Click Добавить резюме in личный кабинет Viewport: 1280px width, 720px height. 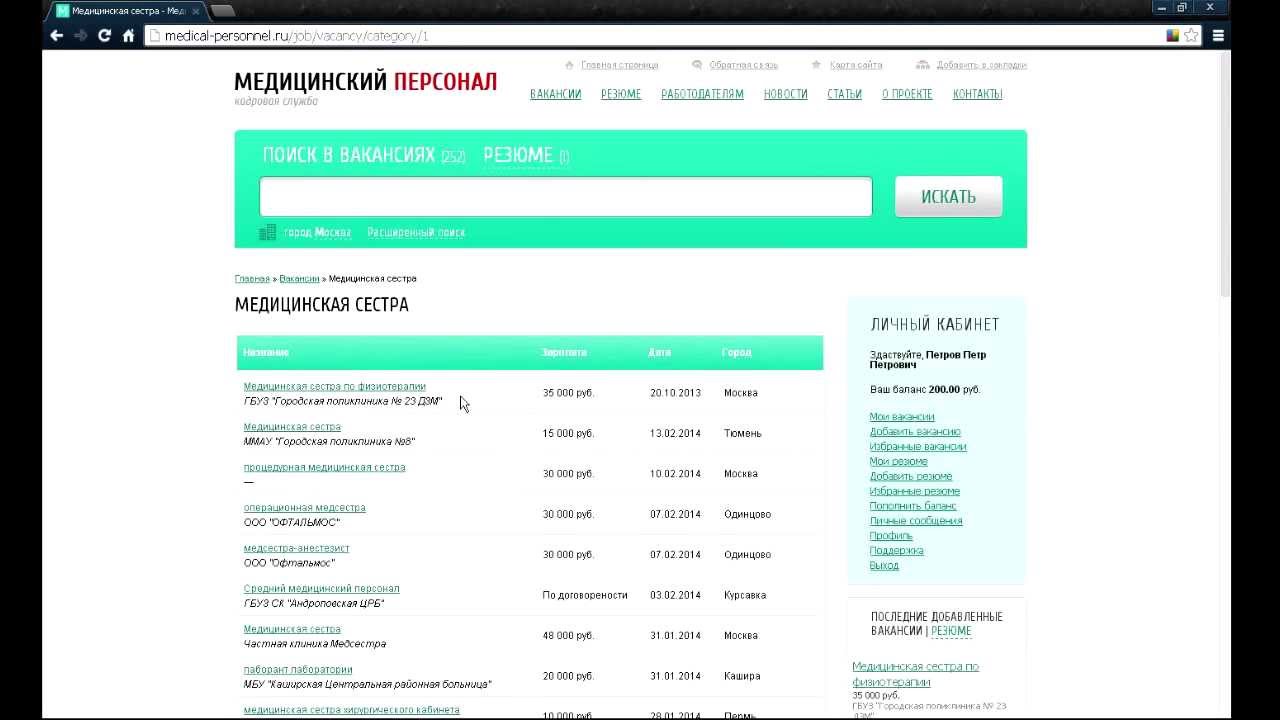point(911,476)
